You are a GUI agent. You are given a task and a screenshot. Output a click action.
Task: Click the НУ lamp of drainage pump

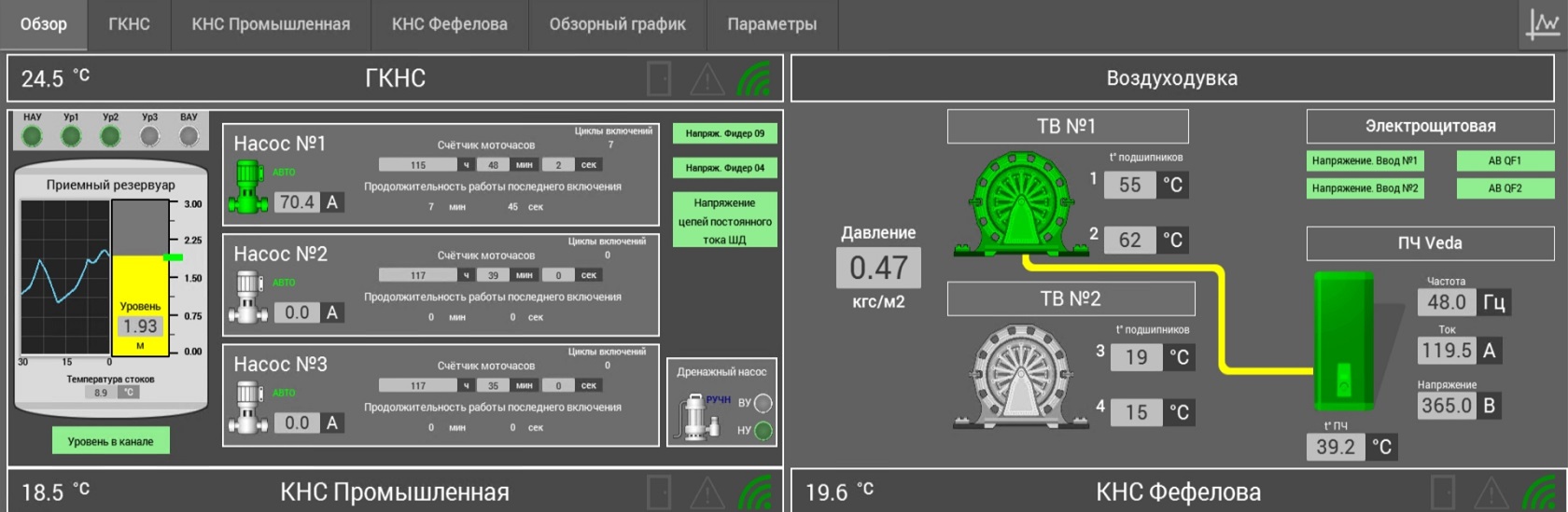click(763, 430)
